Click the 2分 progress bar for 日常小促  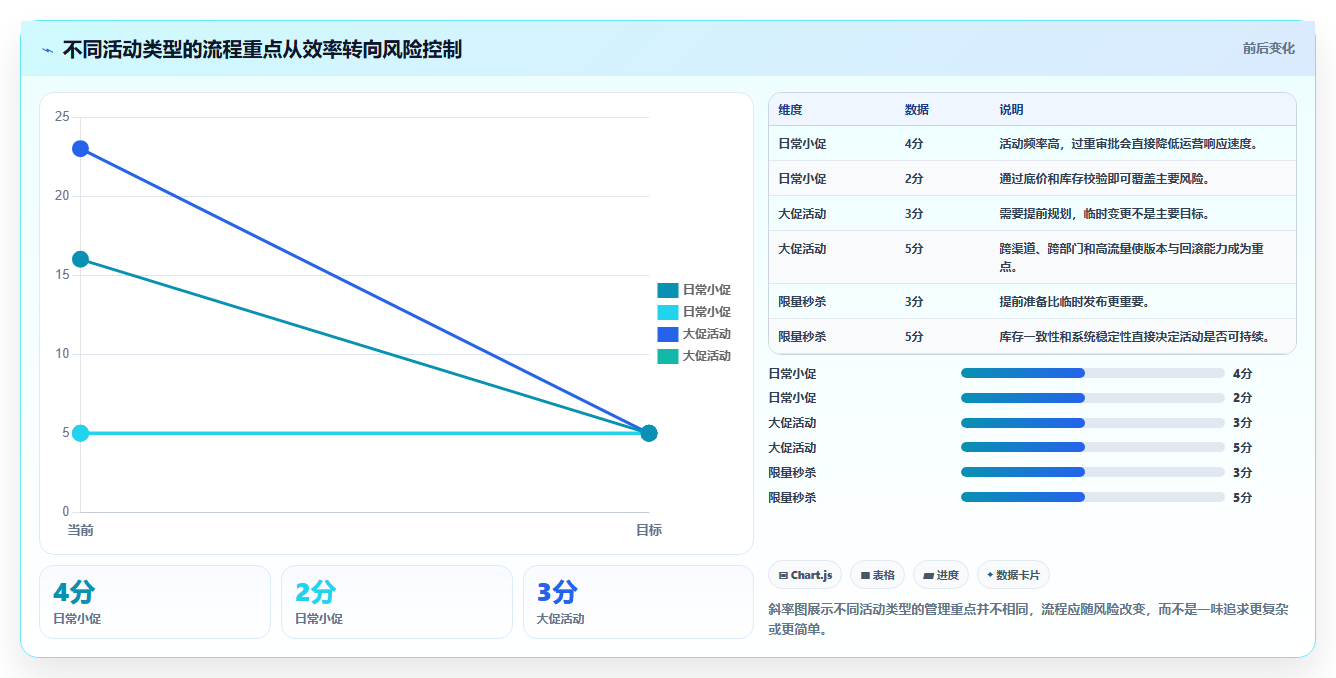click(x=1093, y=398)
